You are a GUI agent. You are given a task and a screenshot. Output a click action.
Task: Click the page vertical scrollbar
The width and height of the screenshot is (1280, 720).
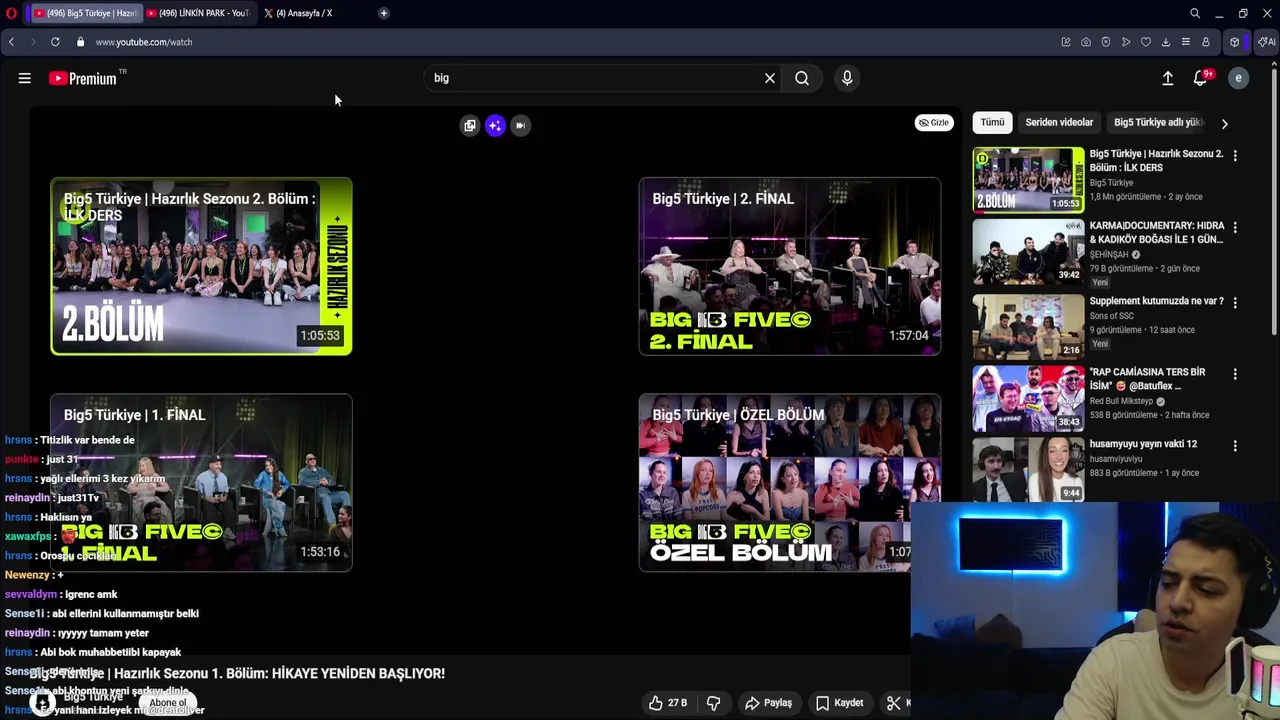1274,200
